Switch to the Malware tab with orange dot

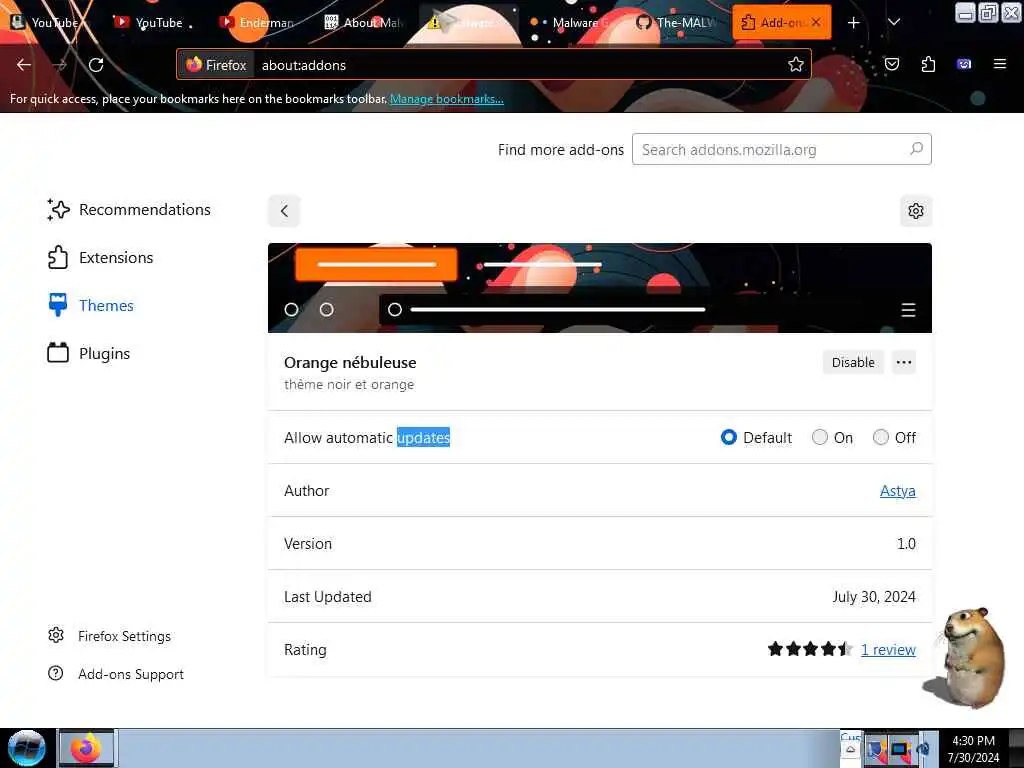[x=573, y=23]
